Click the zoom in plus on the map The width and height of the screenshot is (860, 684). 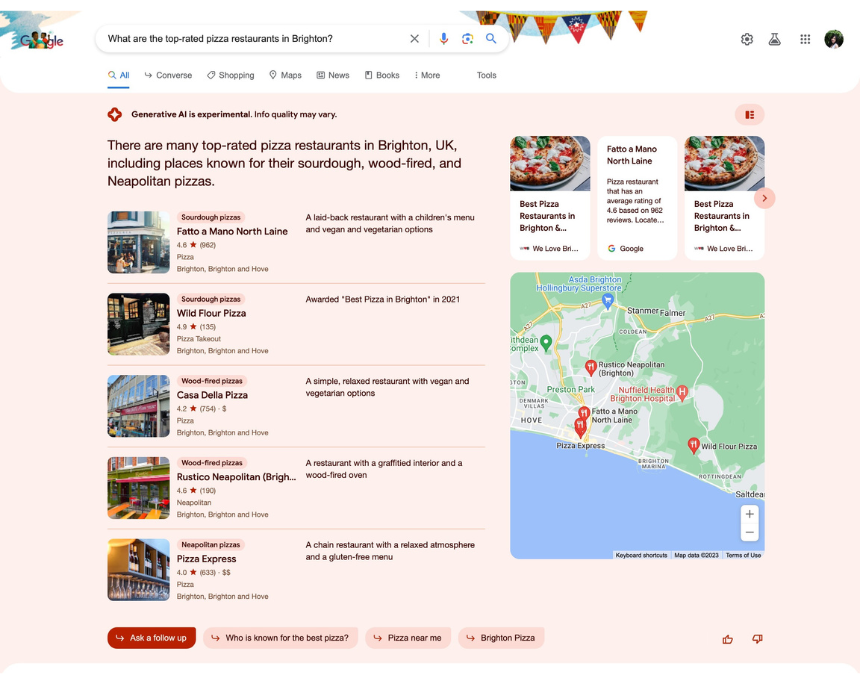coord(749,512)
